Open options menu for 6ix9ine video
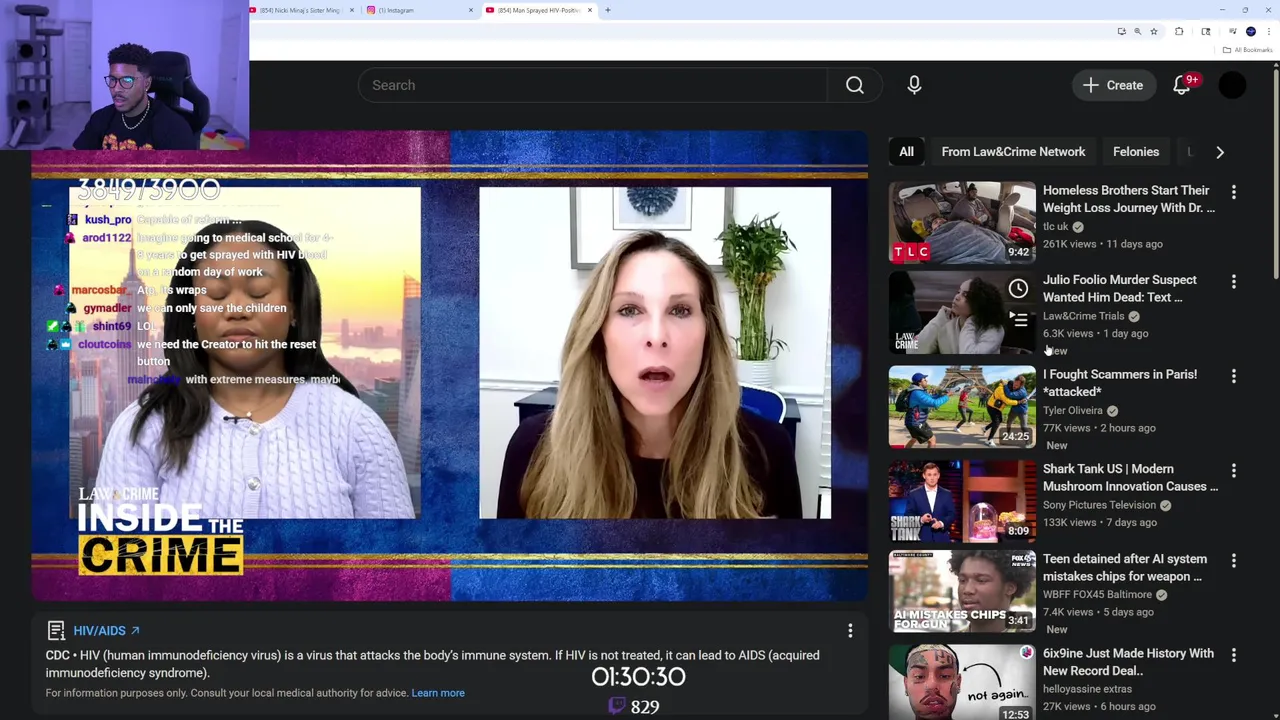 tap(1233, 654)
